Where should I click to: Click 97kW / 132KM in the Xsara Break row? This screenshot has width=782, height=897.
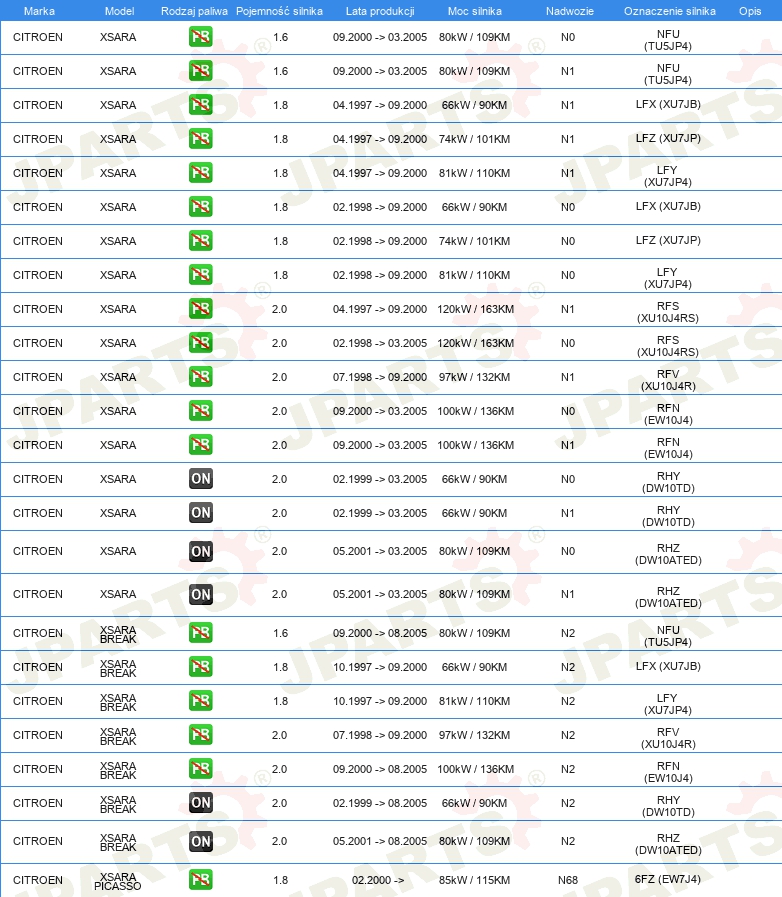coord(474,735)
